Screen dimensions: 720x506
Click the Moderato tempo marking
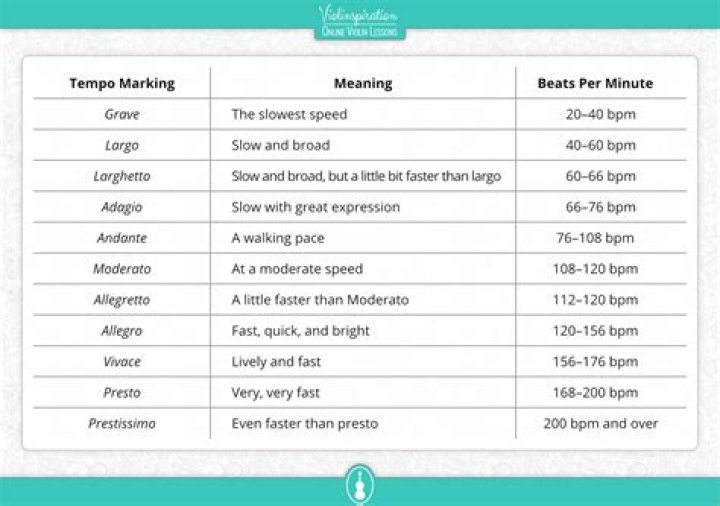[x=122, y=269]
